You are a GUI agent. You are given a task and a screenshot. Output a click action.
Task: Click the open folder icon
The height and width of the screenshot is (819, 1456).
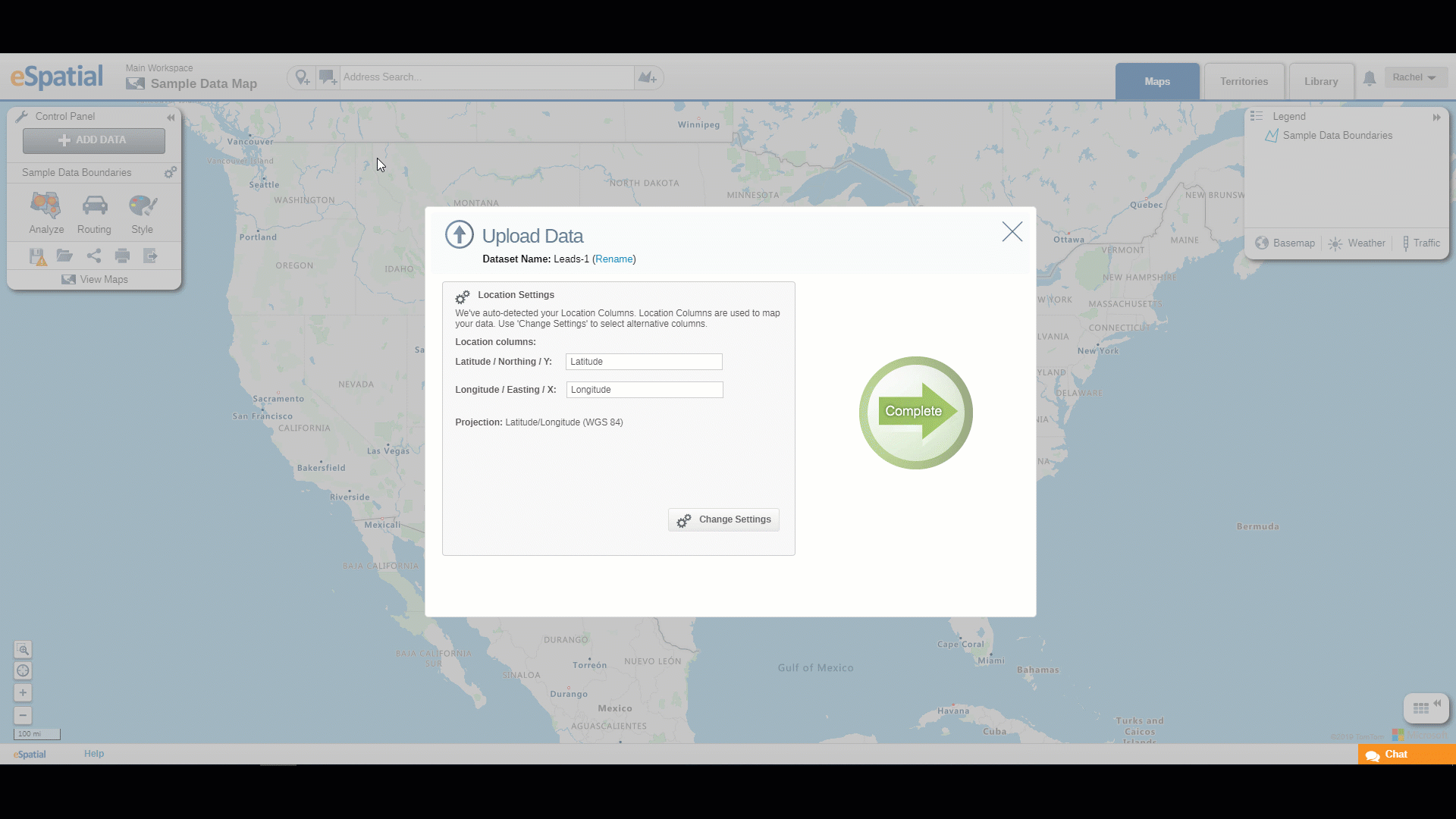[x=64, y=256]
